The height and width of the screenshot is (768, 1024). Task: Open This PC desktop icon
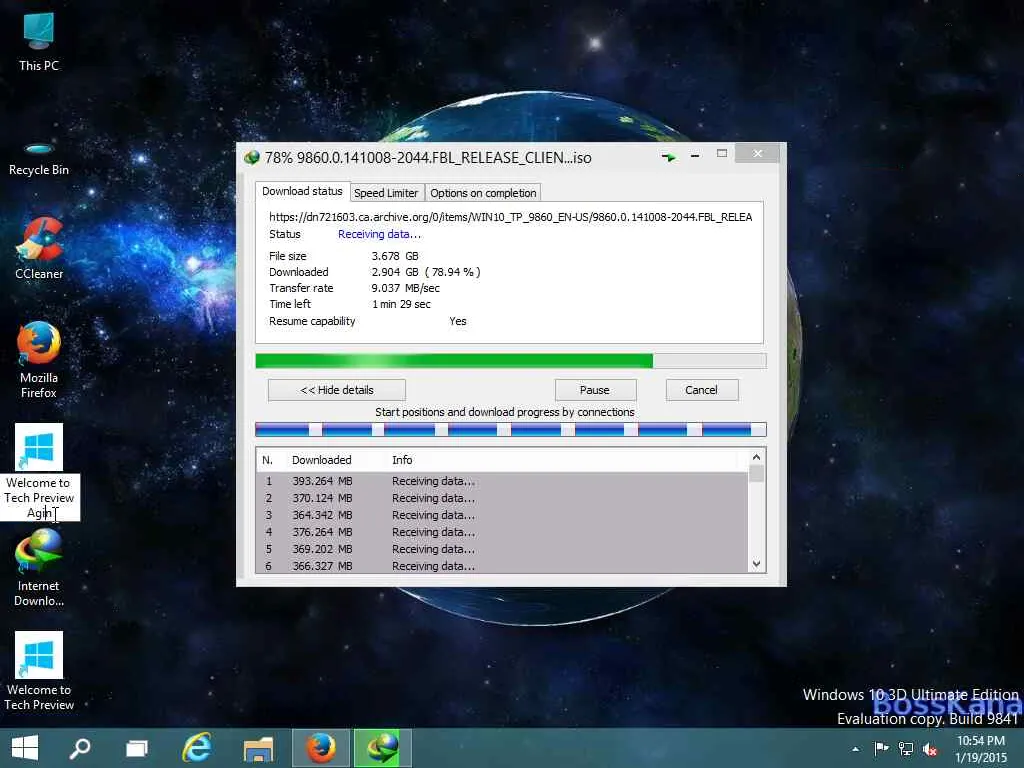tap(39, 42)
